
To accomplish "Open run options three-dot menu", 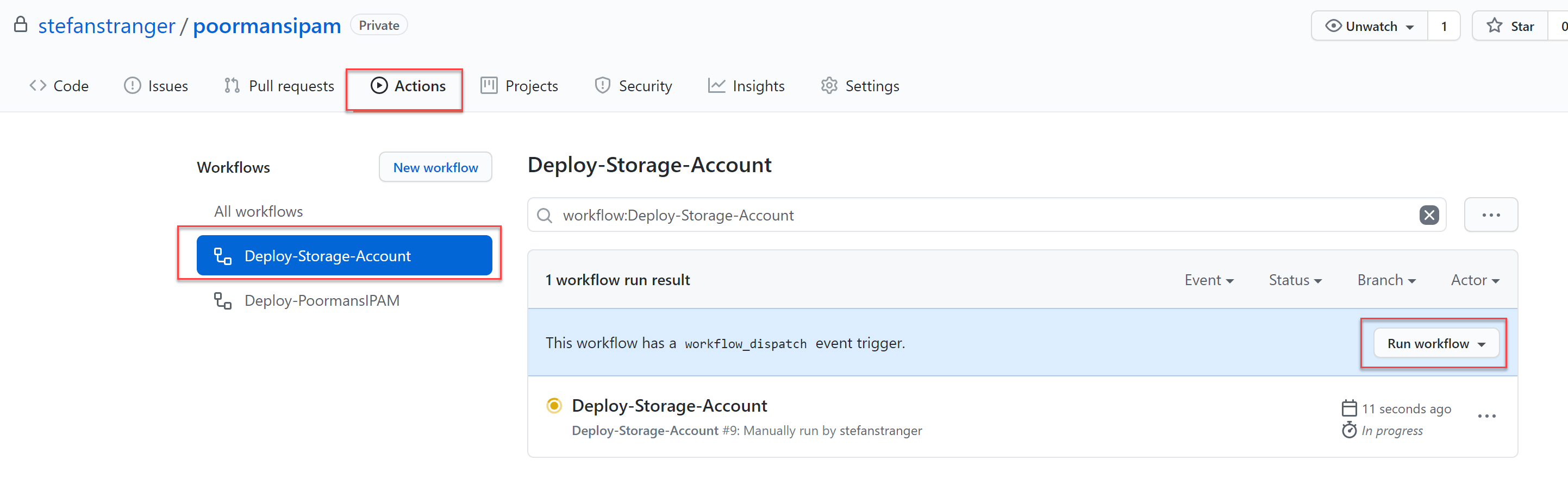I will coord(1486,416).
